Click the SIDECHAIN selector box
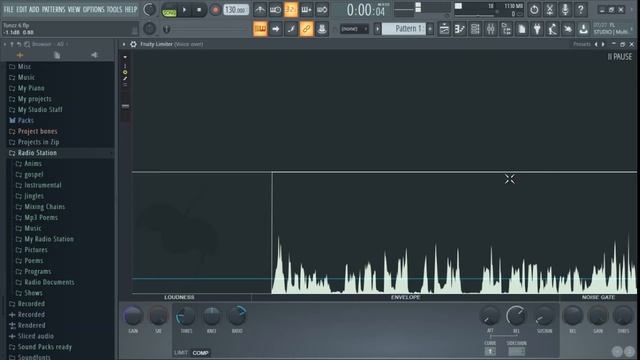 coord(516,351)
